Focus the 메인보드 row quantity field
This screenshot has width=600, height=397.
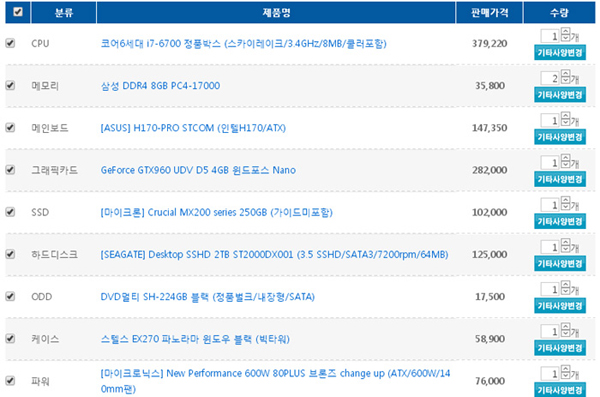(x=550, y=120)
